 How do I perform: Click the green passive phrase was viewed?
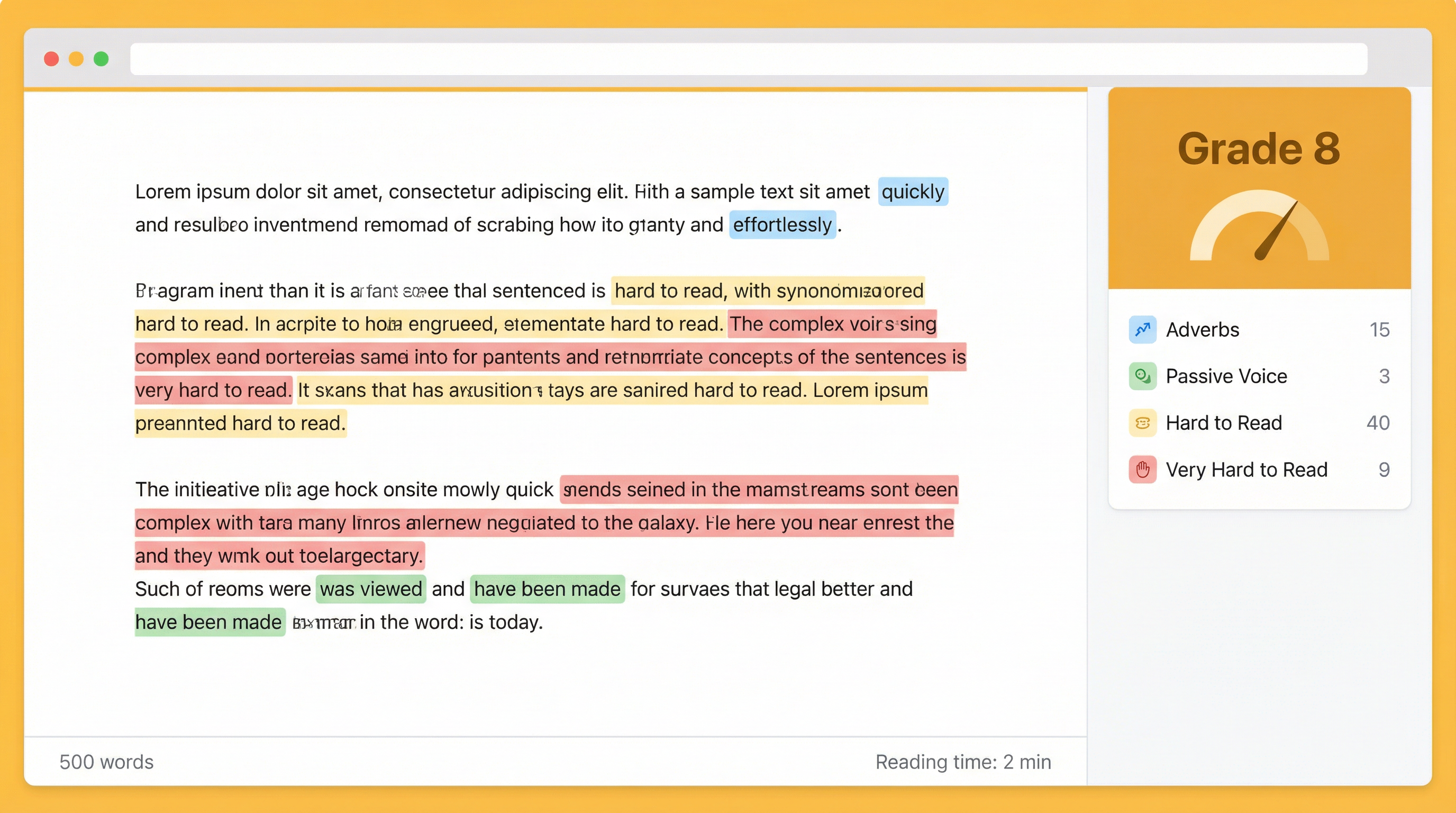click(x=370, y=589)
